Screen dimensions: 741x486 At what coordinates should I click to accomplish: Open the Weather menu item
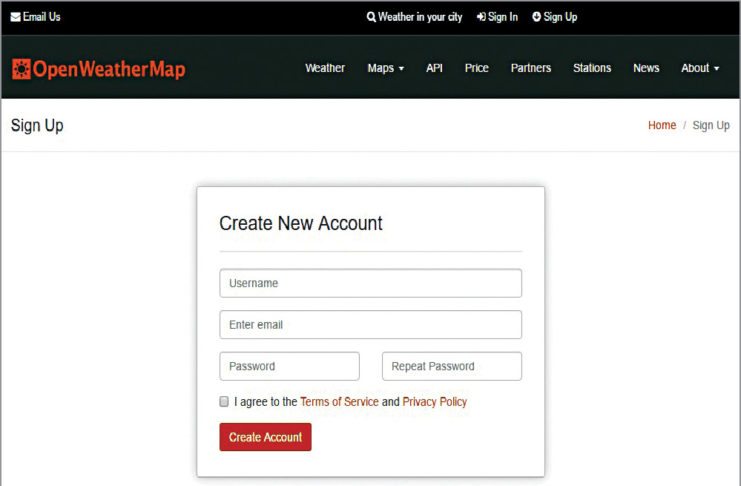pyautogui.click(x=325, y=68)
